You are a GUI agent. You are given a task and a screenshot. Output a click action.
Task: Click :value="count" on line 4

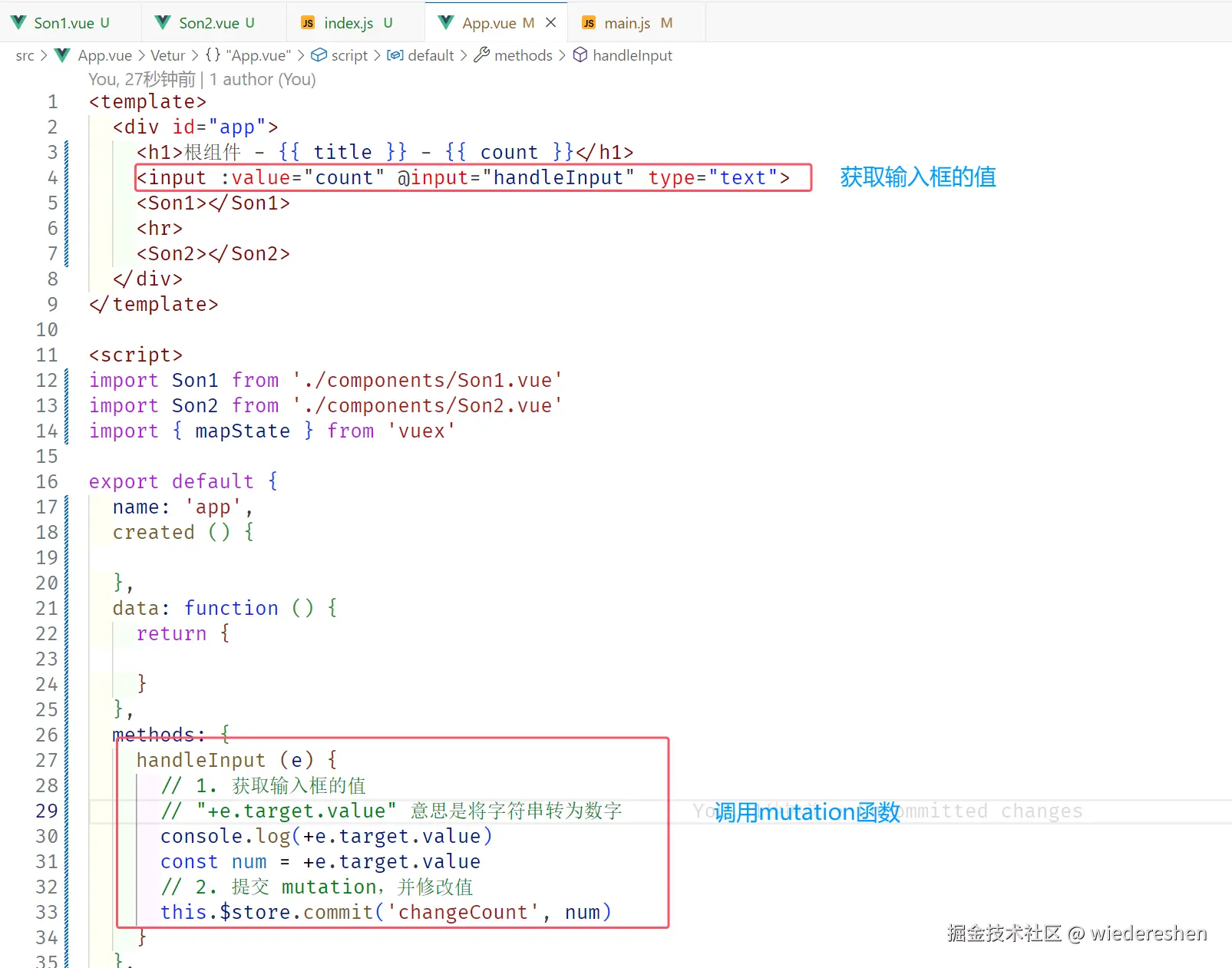[302, 178]
